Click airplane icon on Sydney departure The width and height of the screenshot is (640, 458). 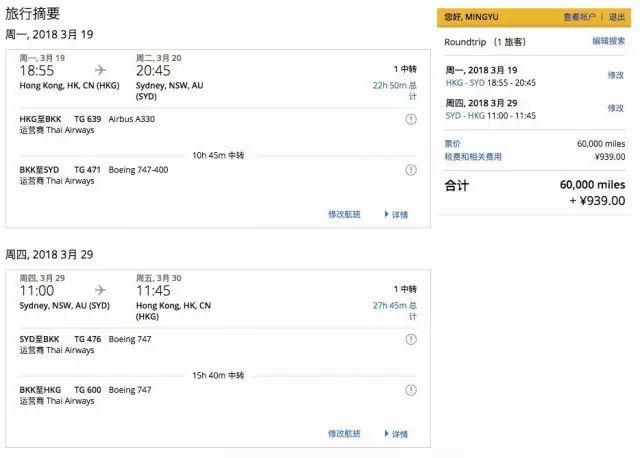pos(100,290)
